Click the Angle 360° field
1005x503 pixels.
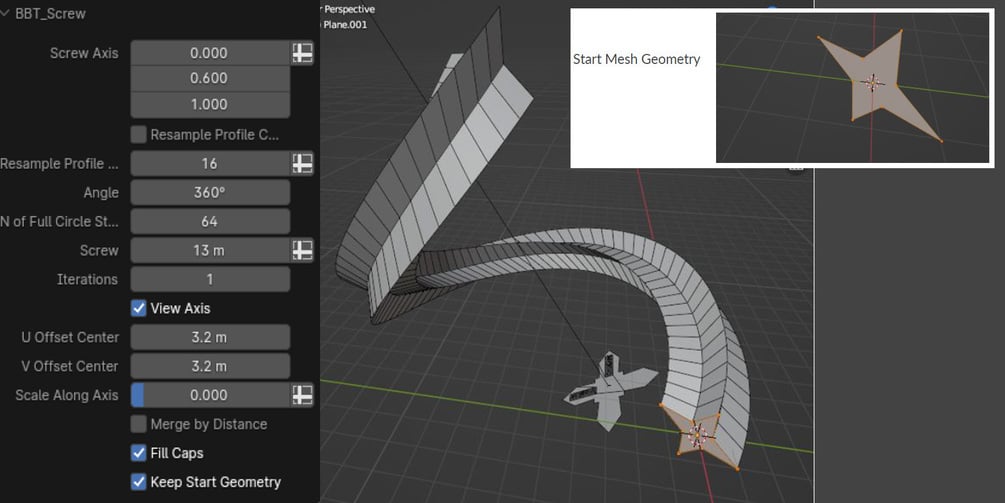210,192
